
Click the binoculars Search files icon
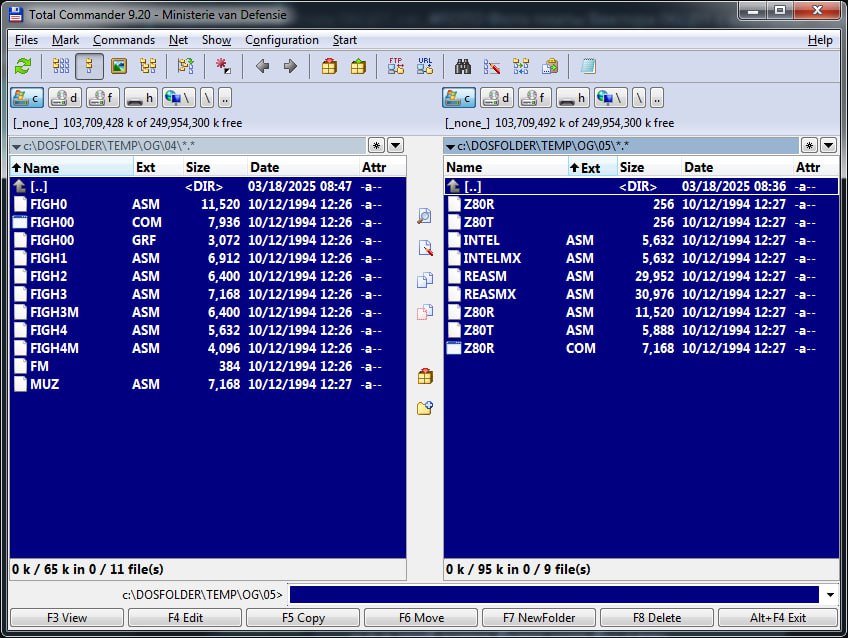tap(463, 67)
